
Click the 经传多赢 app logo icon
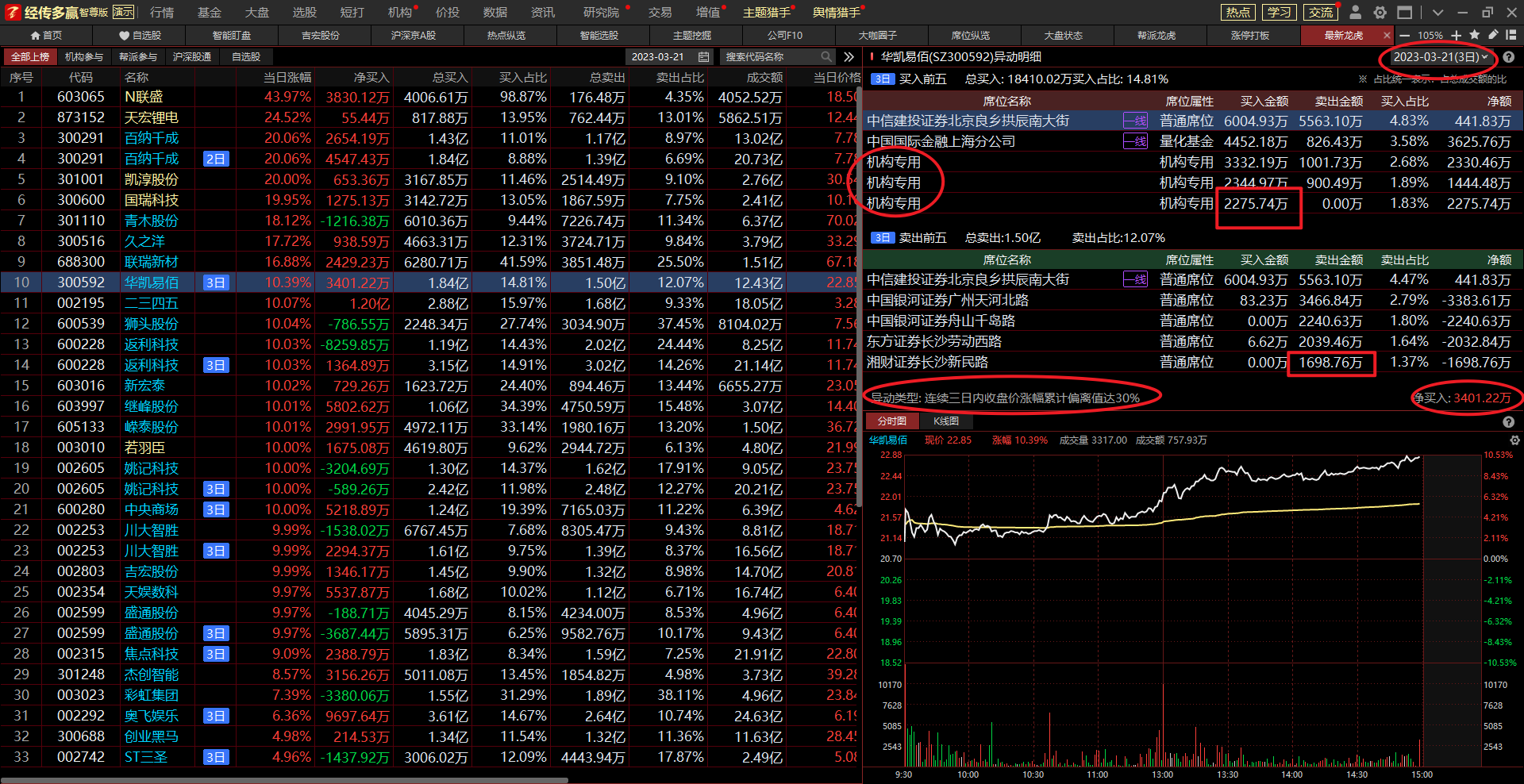point(13,12)
